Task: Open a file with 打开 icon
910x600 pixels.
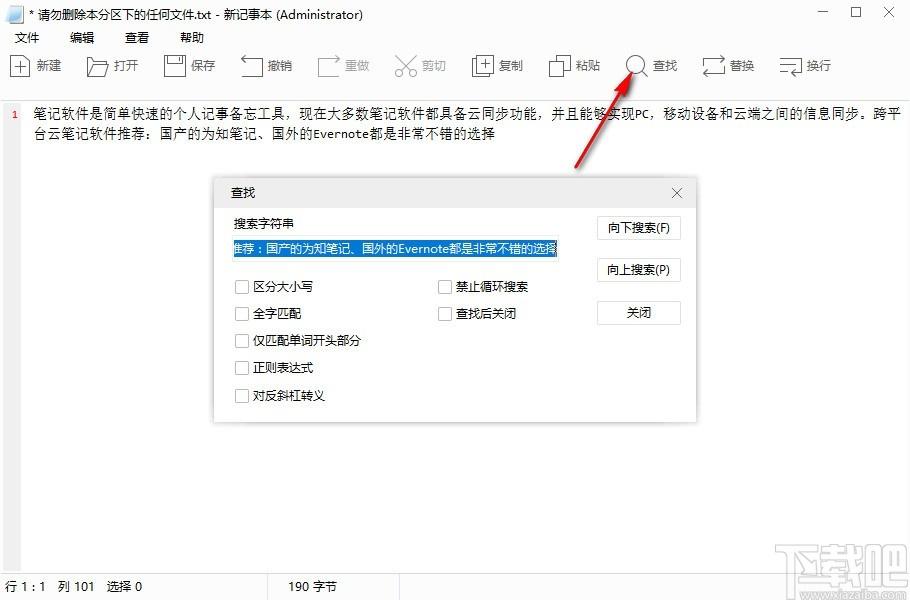Action: tap(97, 66)
